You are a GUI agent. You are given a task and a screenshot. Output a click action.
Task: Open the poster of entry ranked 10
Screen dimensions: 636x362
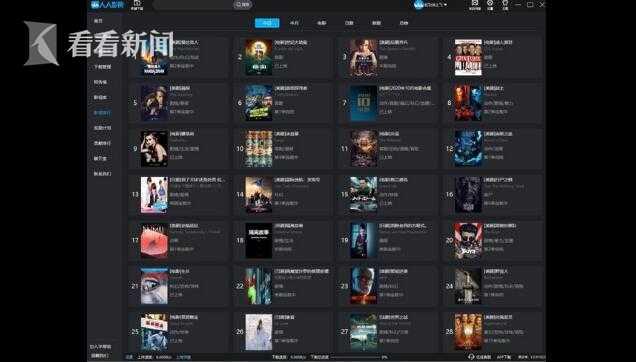pos(259,149)
